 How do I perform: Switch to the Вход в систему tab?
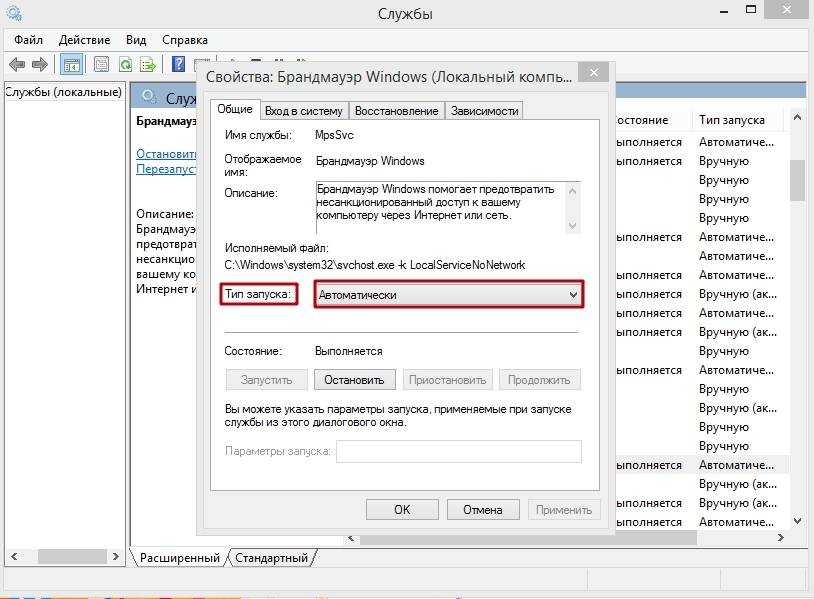(x=303, y=111)
